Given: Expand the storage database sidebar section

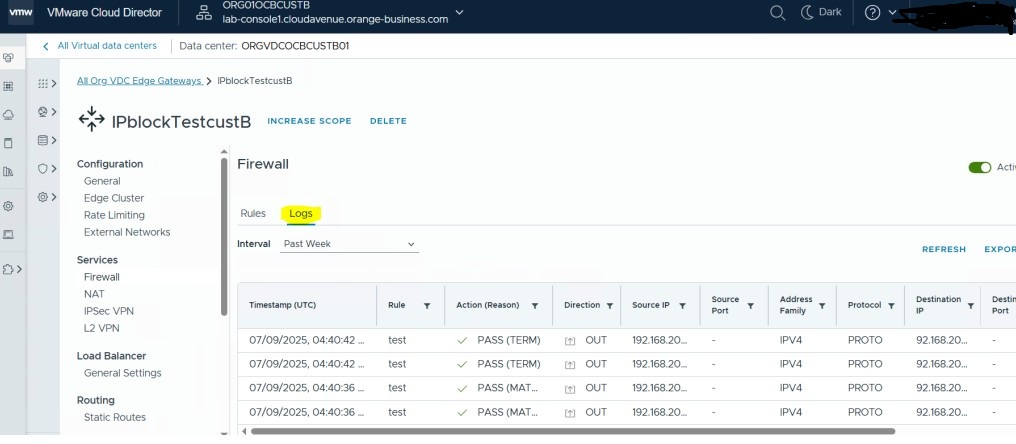Looking at the screenshot, I should pyautogui.click(x=42, y=140).
